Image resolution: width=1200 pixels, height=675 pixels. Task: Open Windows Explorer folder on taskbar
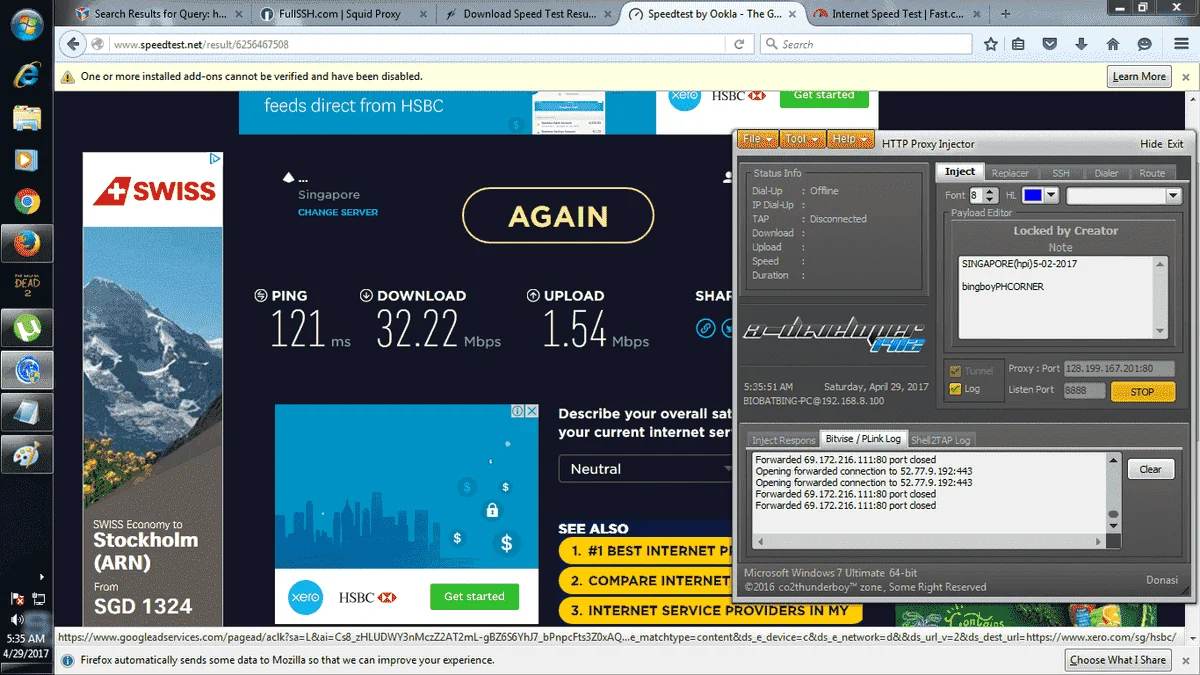(x=26, y=117)
